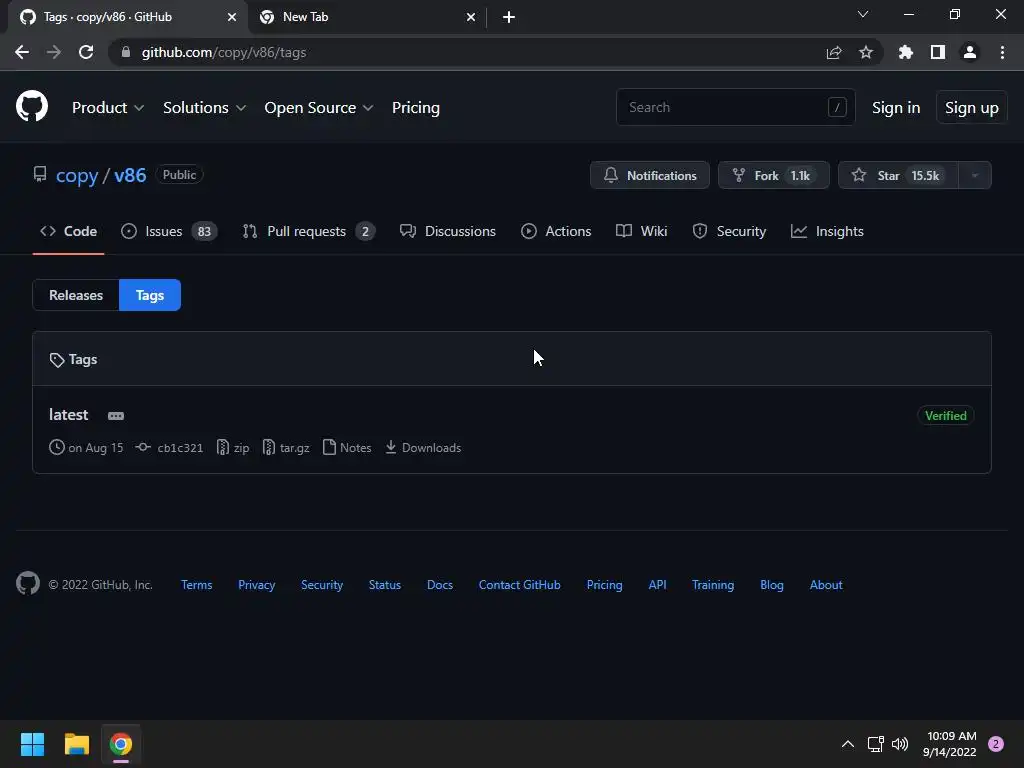Expand the Solutions menu

click(x=204, y=108)
